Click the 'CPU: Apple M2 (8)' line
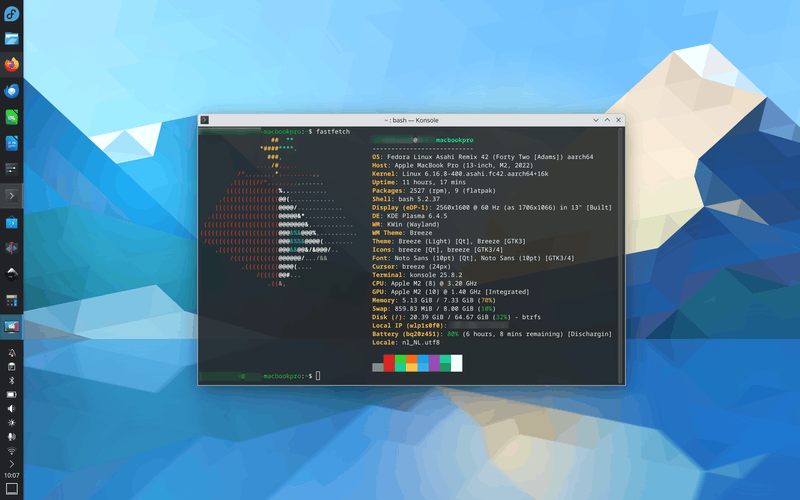This screenshot has height=500, width=800. tap(424, 283)
